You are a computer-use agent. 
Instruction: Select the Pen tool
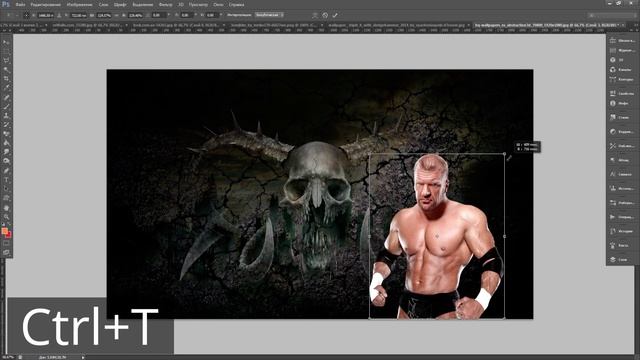click(6, 171)
